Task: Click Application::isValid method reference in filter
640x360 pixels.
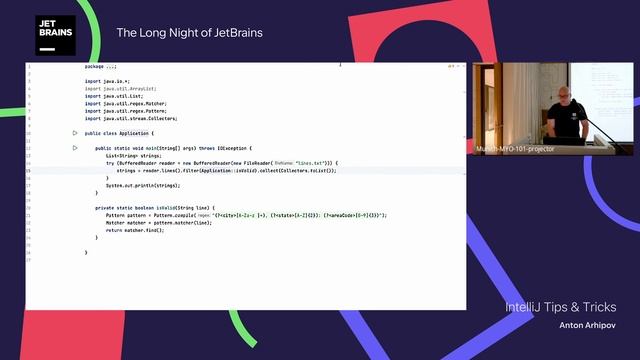Action: (229, 171)
